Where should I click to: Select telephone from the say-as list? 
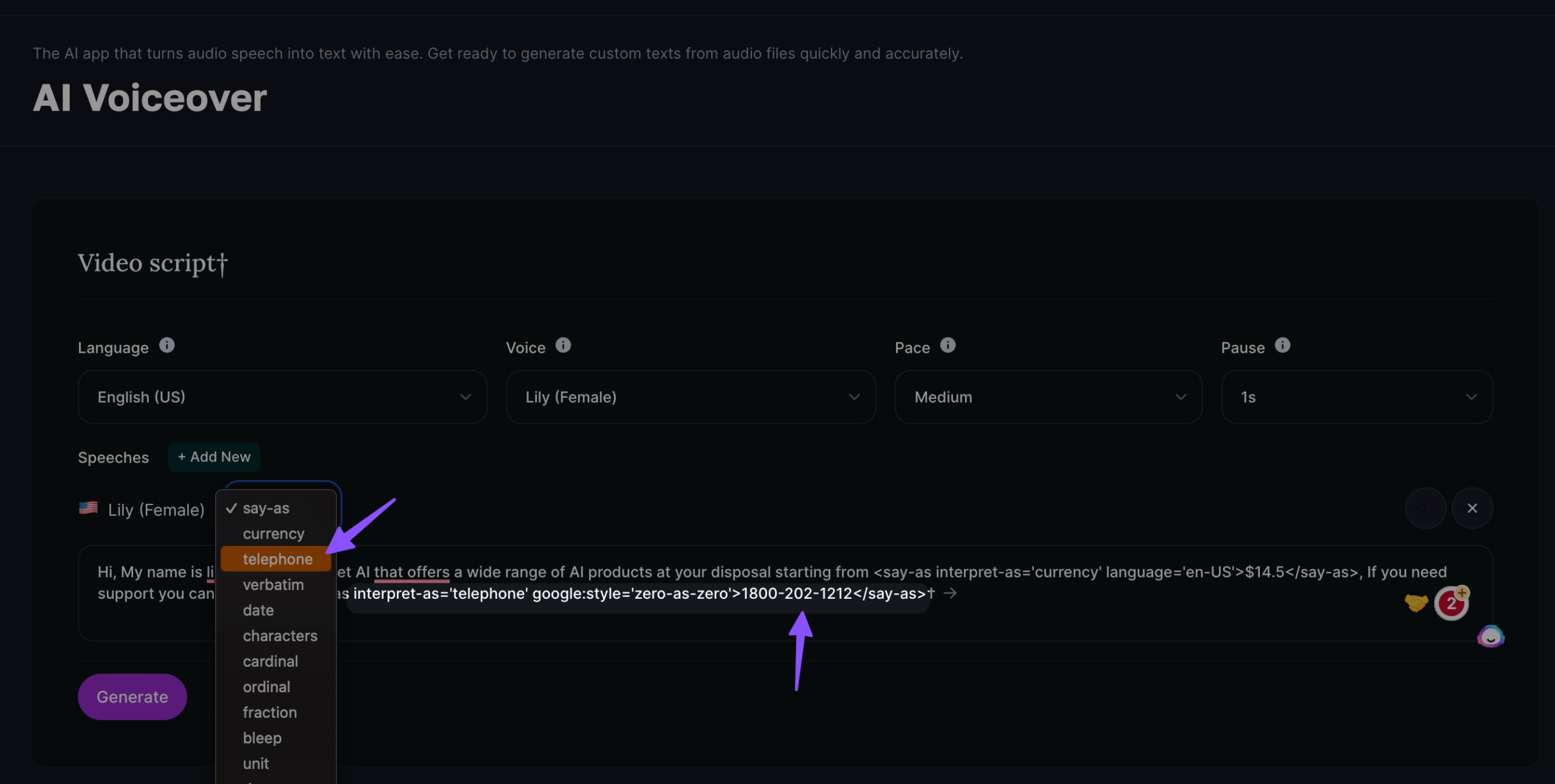277,559
